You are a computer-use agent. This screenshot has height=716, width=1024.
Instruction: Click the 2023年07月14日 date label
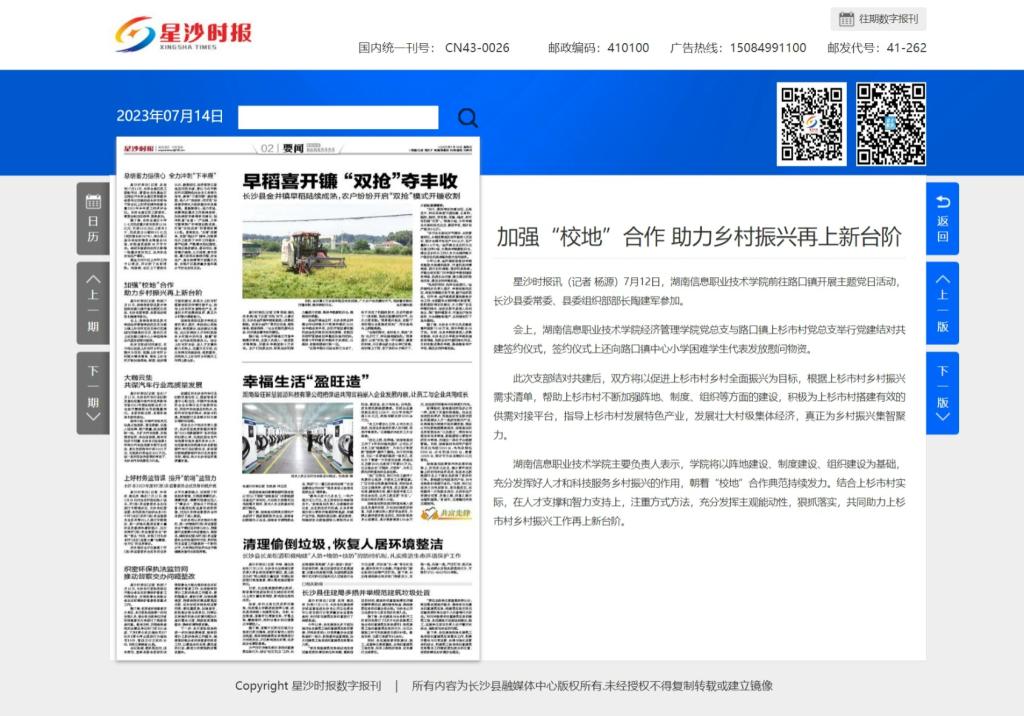coord(170,116)
